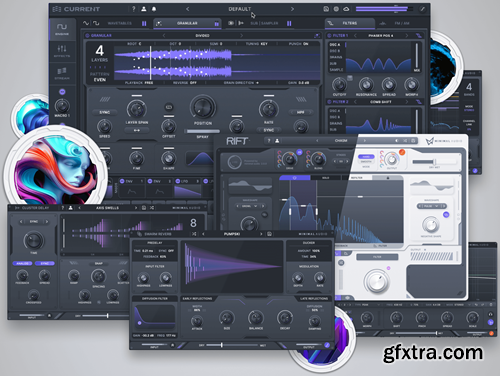Click the Filter button in Rift's lower panel
Image resolution: width=500 pixels, height=376 pixels.
[x=377, y=257]
